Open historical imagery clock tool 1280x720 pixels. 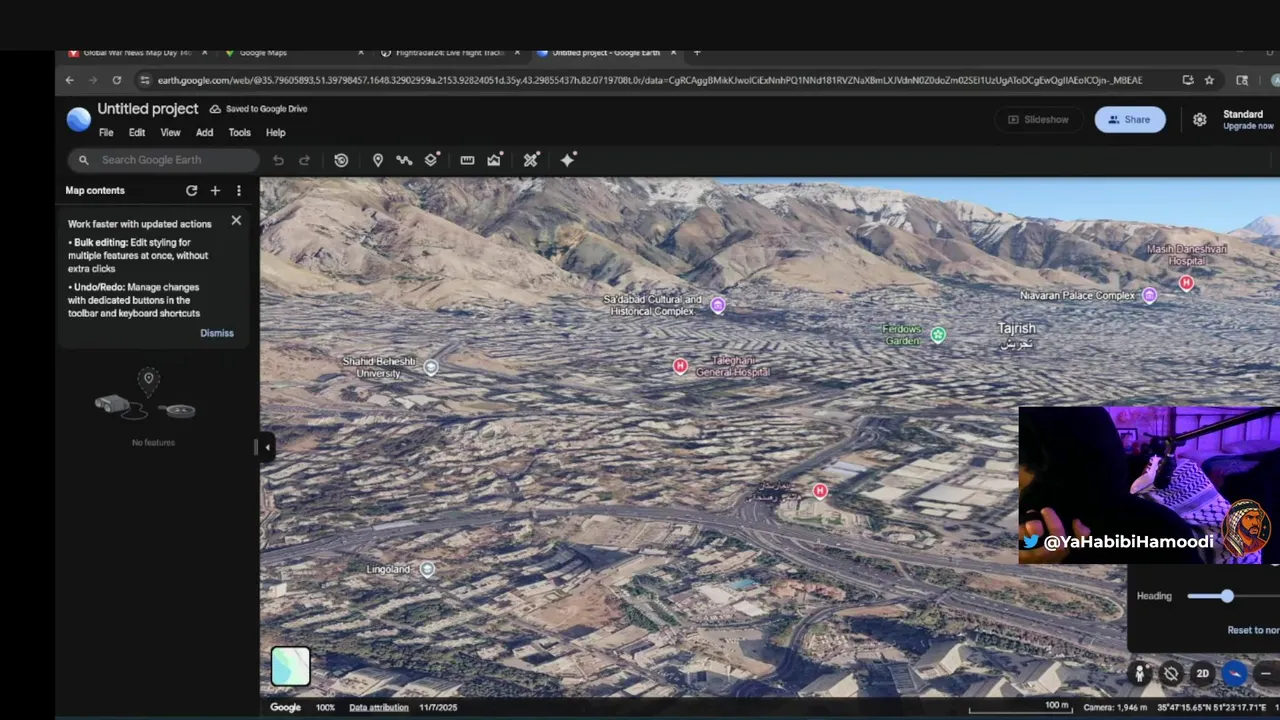point(341,160)
